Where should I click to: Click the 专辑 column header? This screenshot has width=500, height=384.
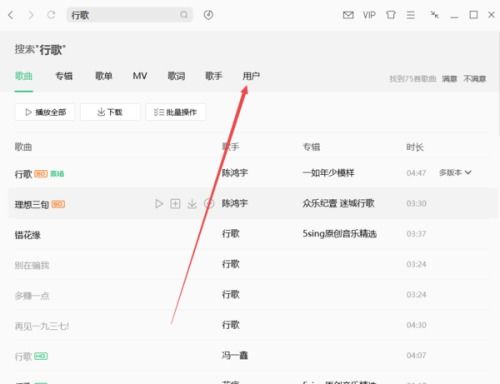[311, 147]
